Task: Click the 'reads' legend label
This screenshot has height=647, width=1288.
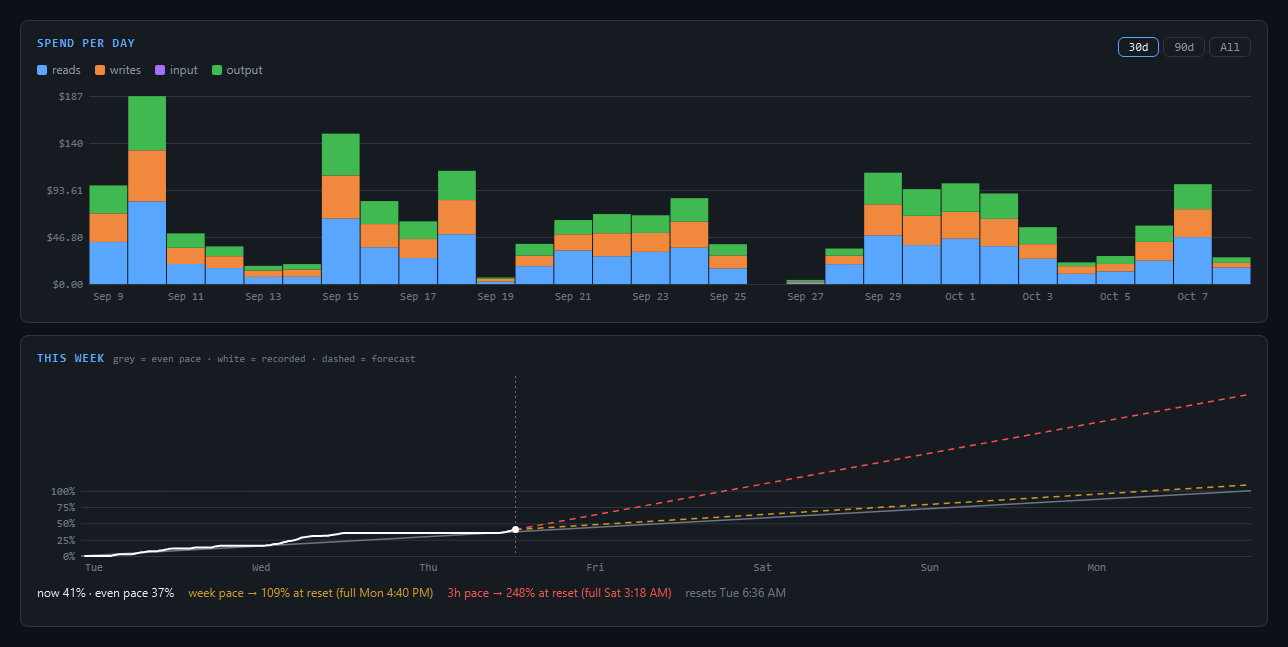Action: click(66, 70)
